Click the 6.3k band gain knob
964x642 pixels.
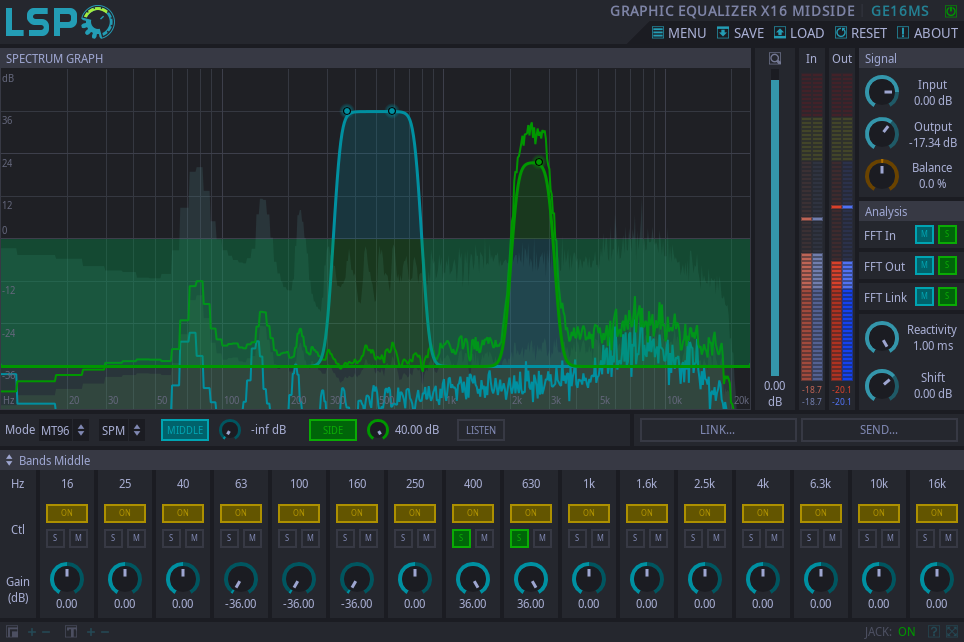pos(821,579)
